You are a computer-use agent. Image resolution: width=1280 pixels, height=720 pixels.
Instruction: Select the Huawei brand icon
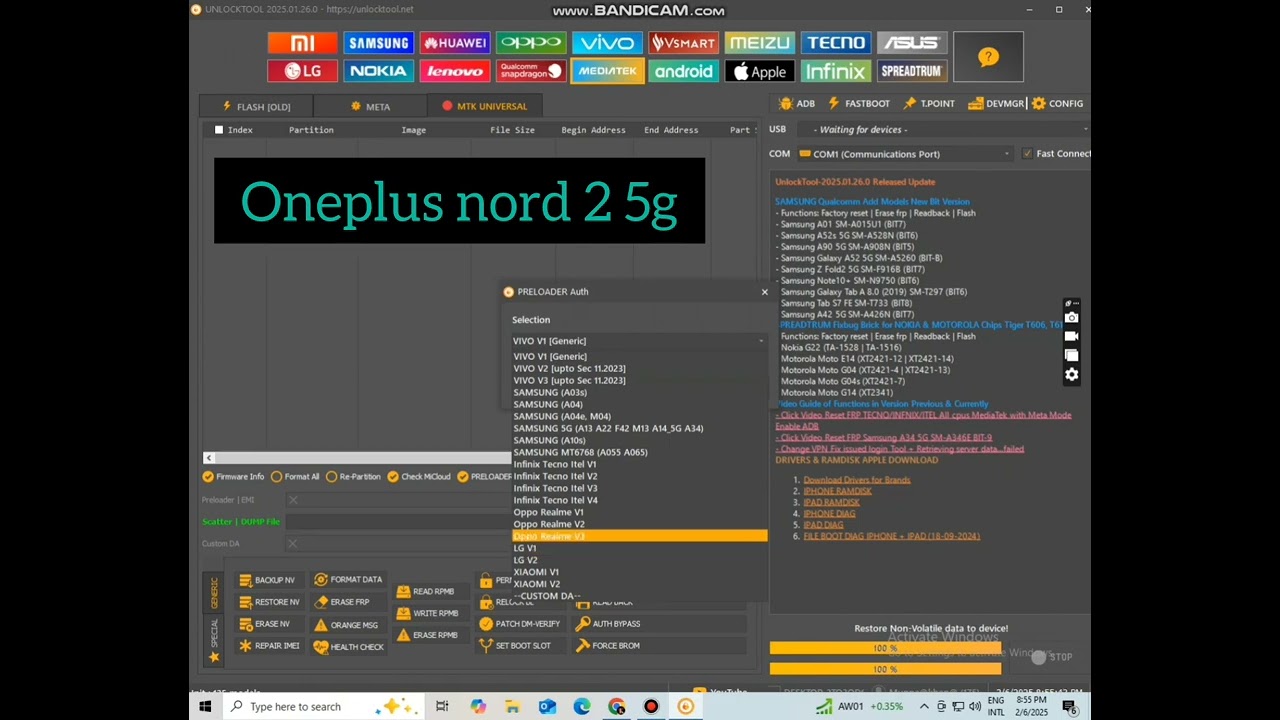(455, 43)
